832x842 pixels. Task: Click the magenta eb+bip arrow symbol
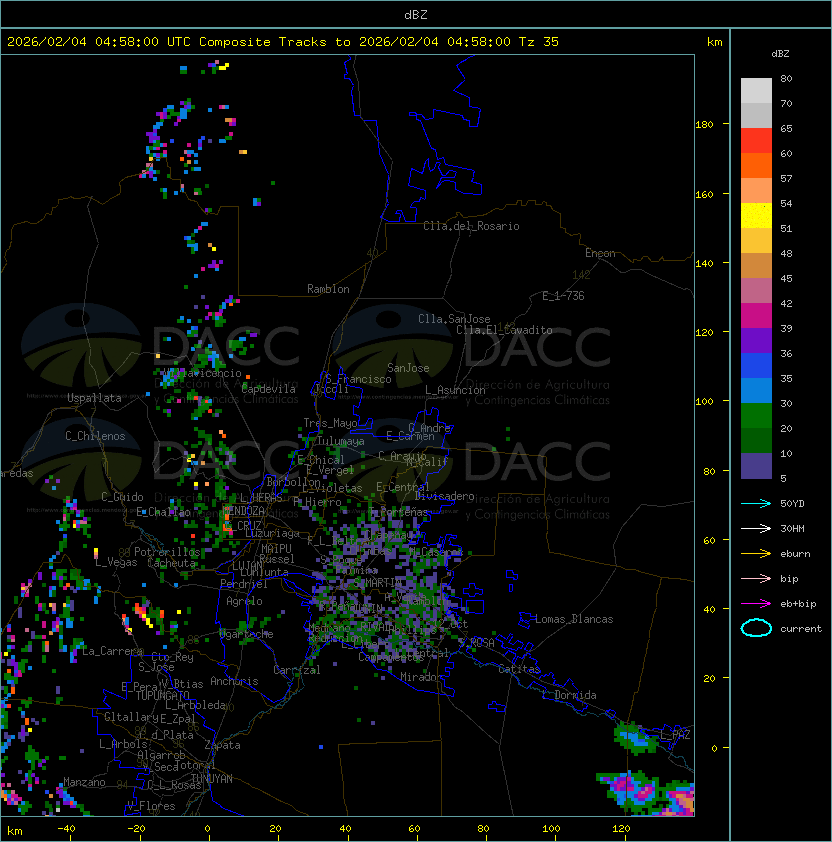(756, 604)
